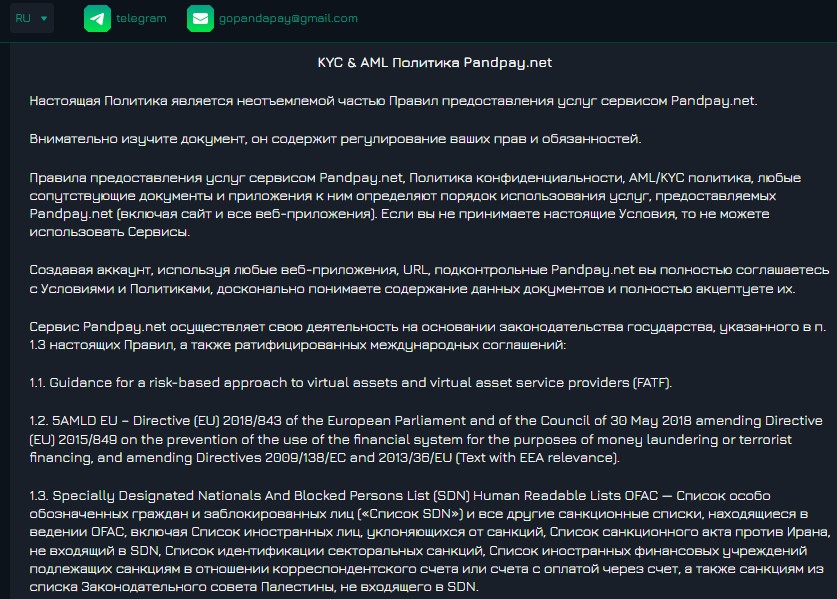Click the line "использовать Сервисы."
Screen dimensions: 837x599
[x=109, y=232]
